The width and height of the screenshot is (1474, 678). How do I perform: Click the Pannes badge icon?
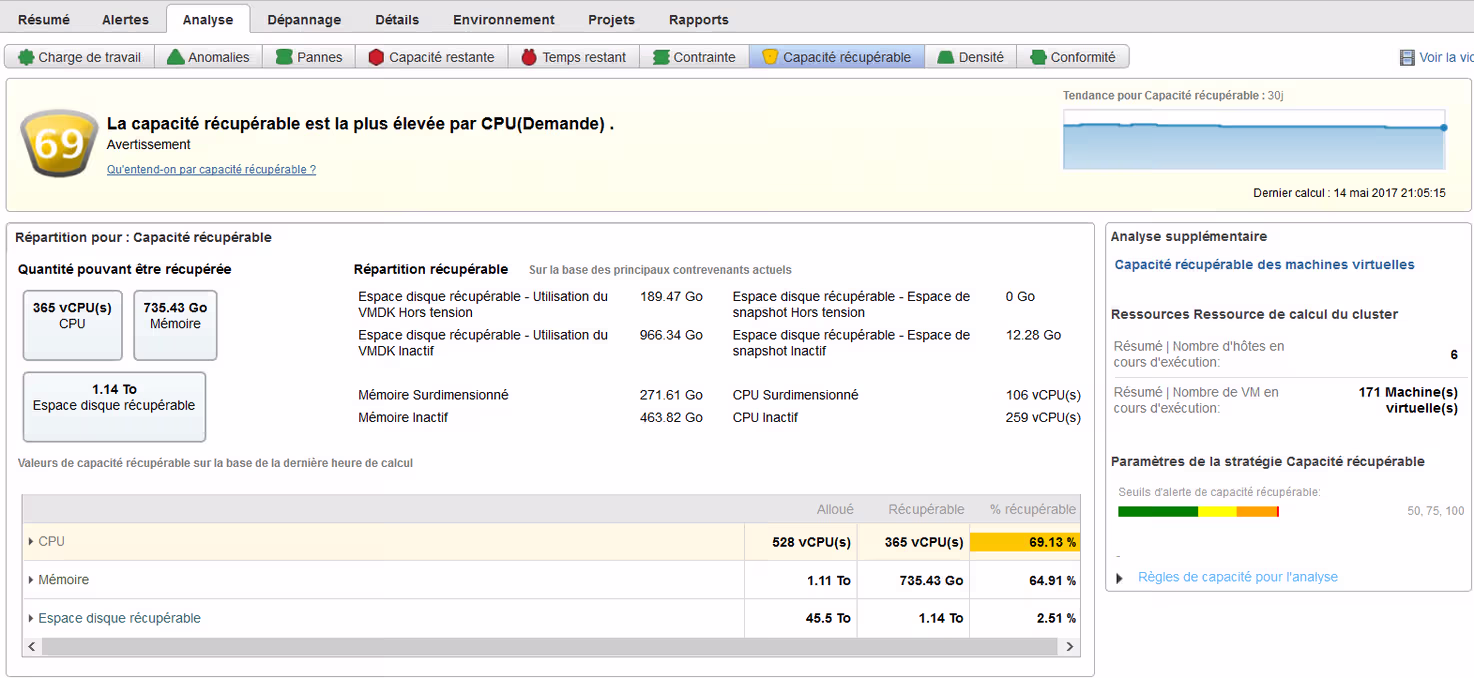284,57
